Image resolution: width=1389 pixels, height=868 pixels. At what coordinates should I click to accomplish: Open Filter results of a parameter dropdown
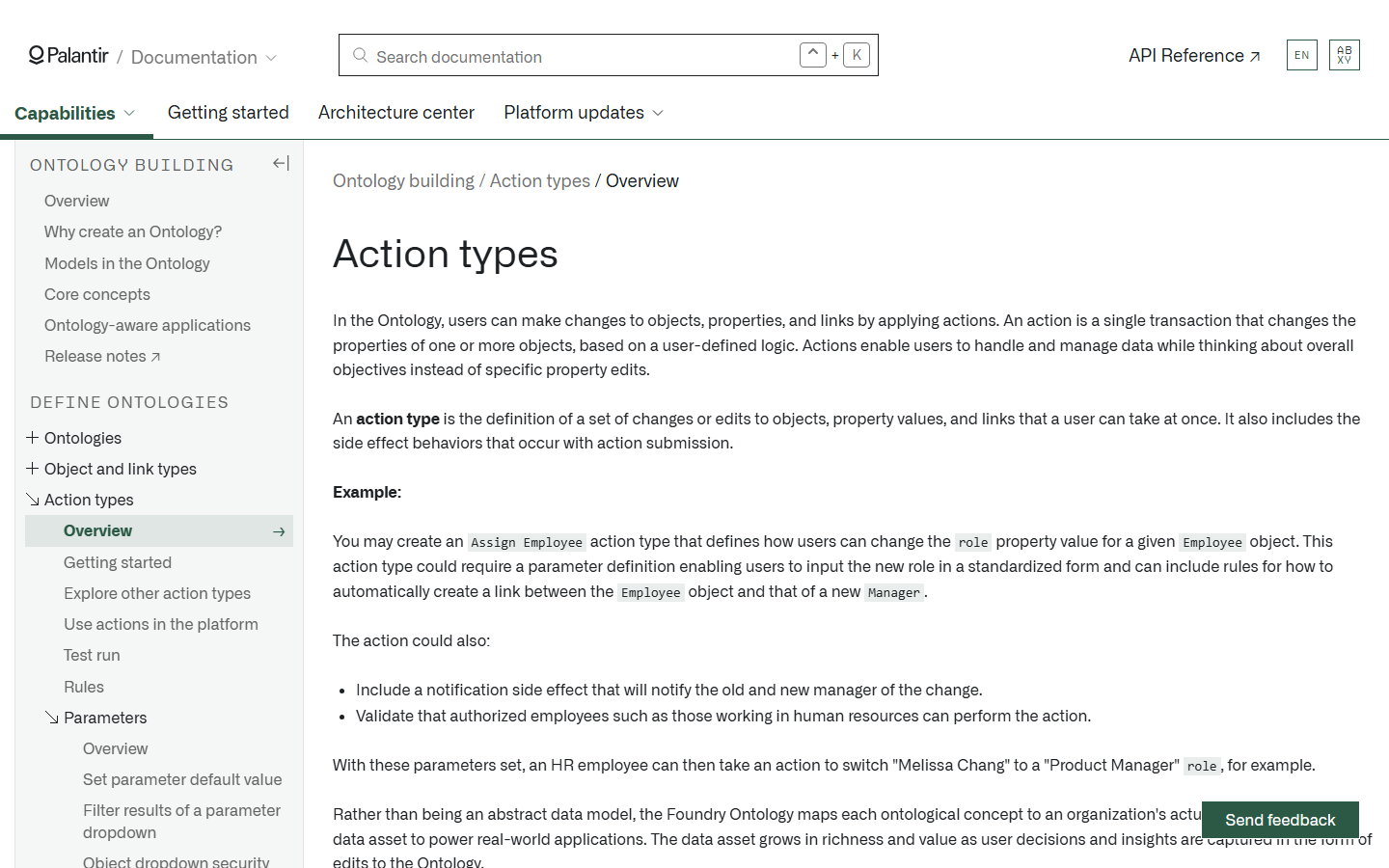coord(181,822)
